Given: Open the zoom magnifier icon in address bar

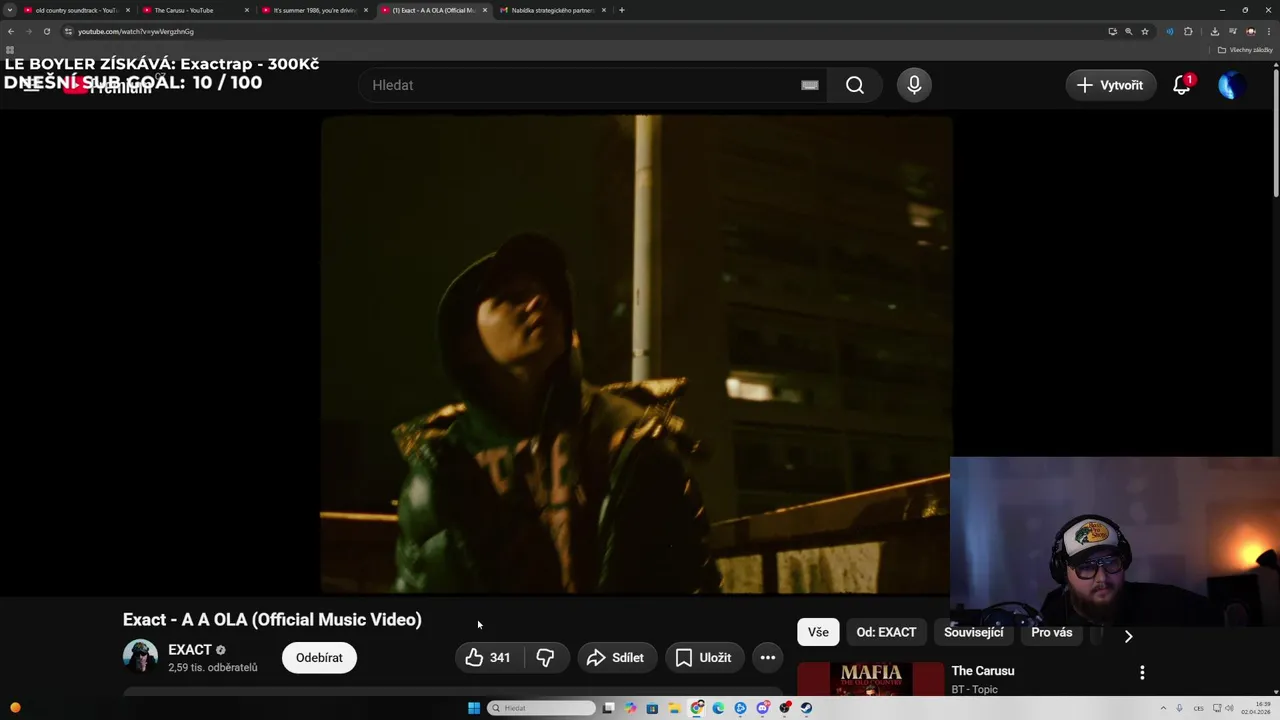Looking at the screenshot, I should [x=1129, y=31].
